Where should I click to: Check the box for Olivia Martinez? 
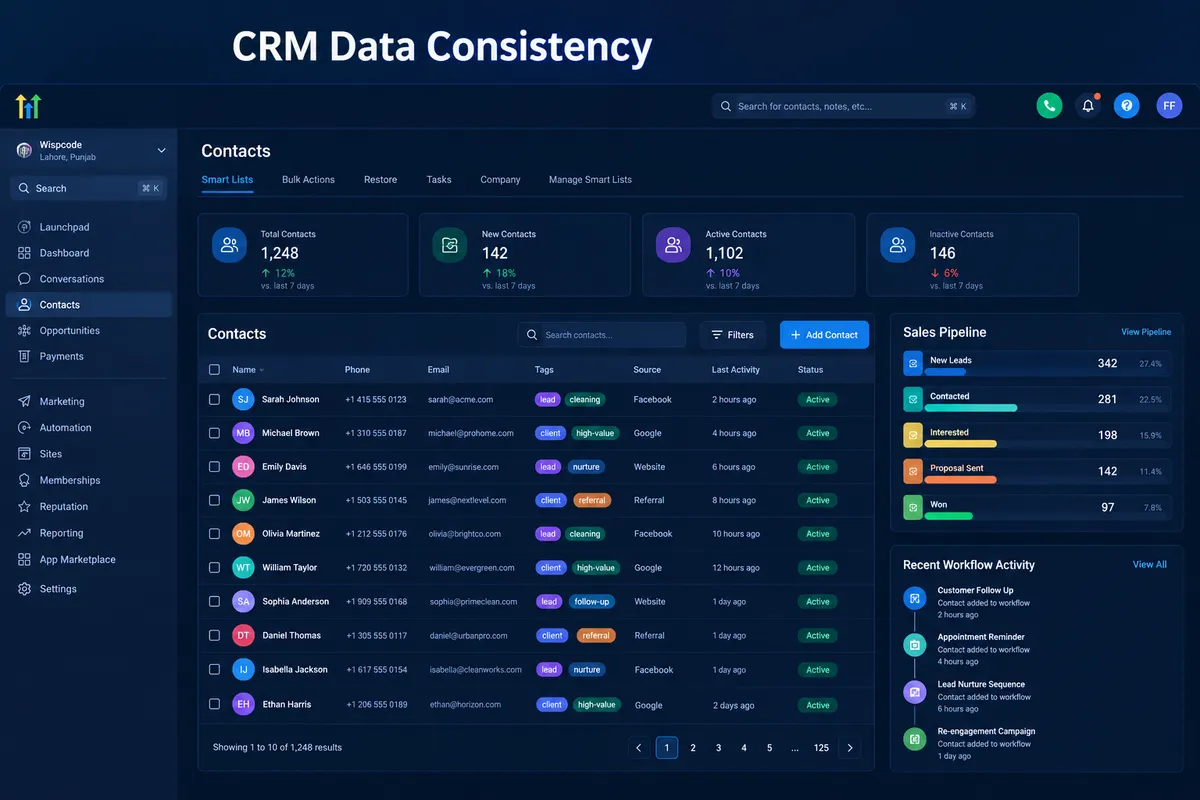(214, 534)
